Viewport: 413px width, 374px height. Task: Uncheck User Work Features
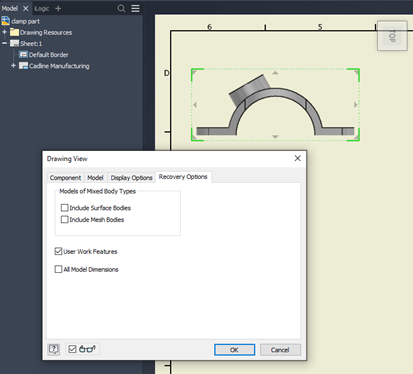(x=58, y=251)
